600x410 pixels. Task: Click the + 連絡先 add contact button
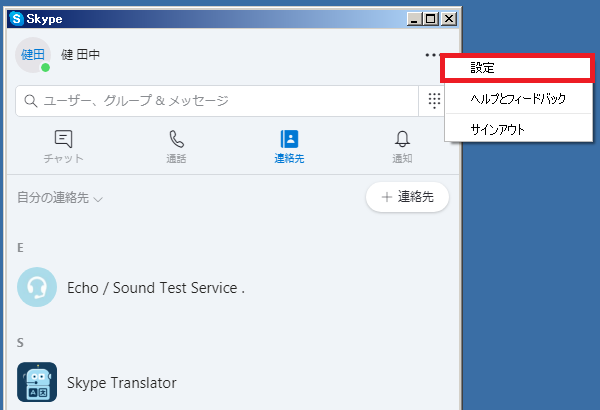click(x=407, y=197)
